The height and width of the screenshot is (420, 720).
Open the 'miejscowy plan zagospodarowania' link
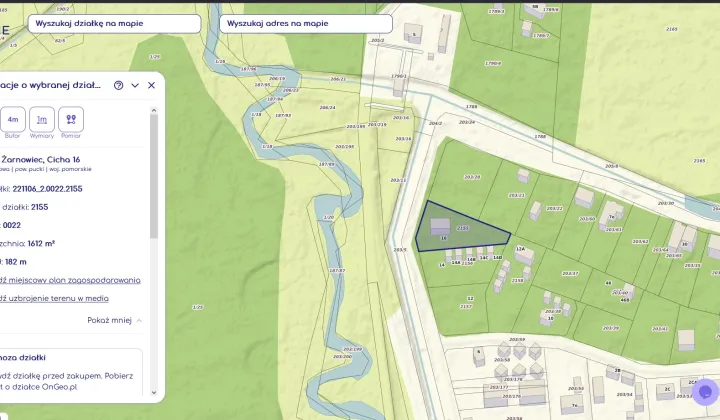(x=70, y=280)
